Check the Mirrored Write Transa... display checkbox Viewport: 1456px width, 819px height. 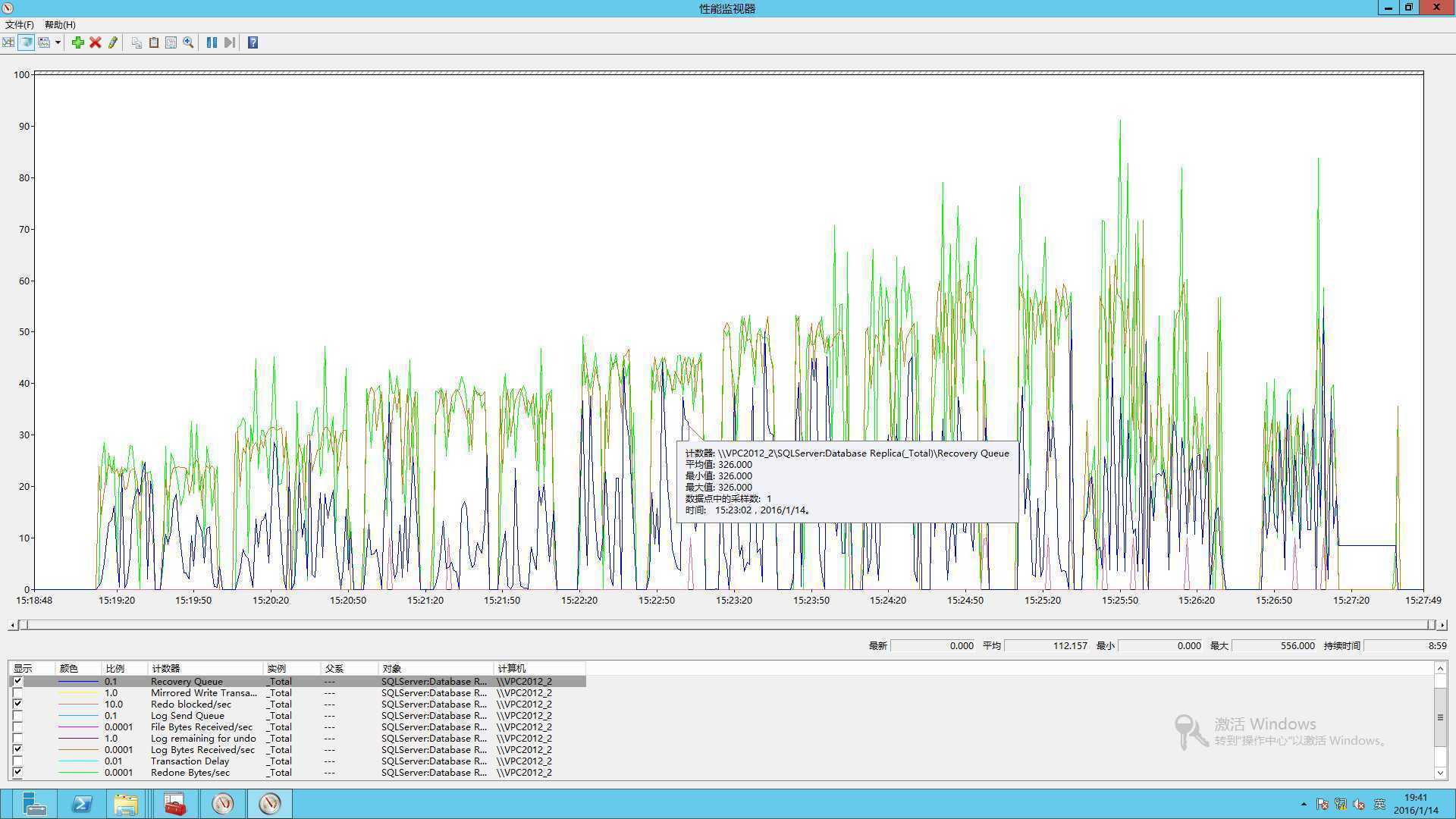pos(17,692)
